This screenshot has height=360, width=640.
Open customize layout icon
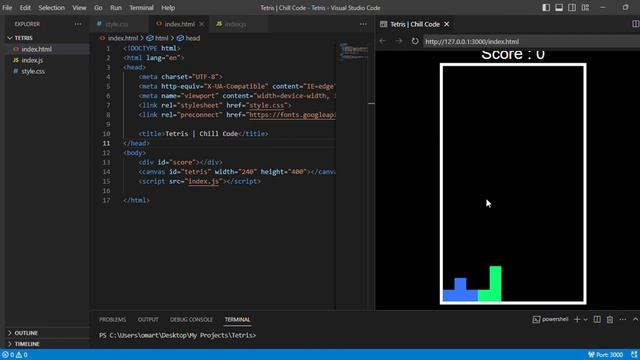585,7
